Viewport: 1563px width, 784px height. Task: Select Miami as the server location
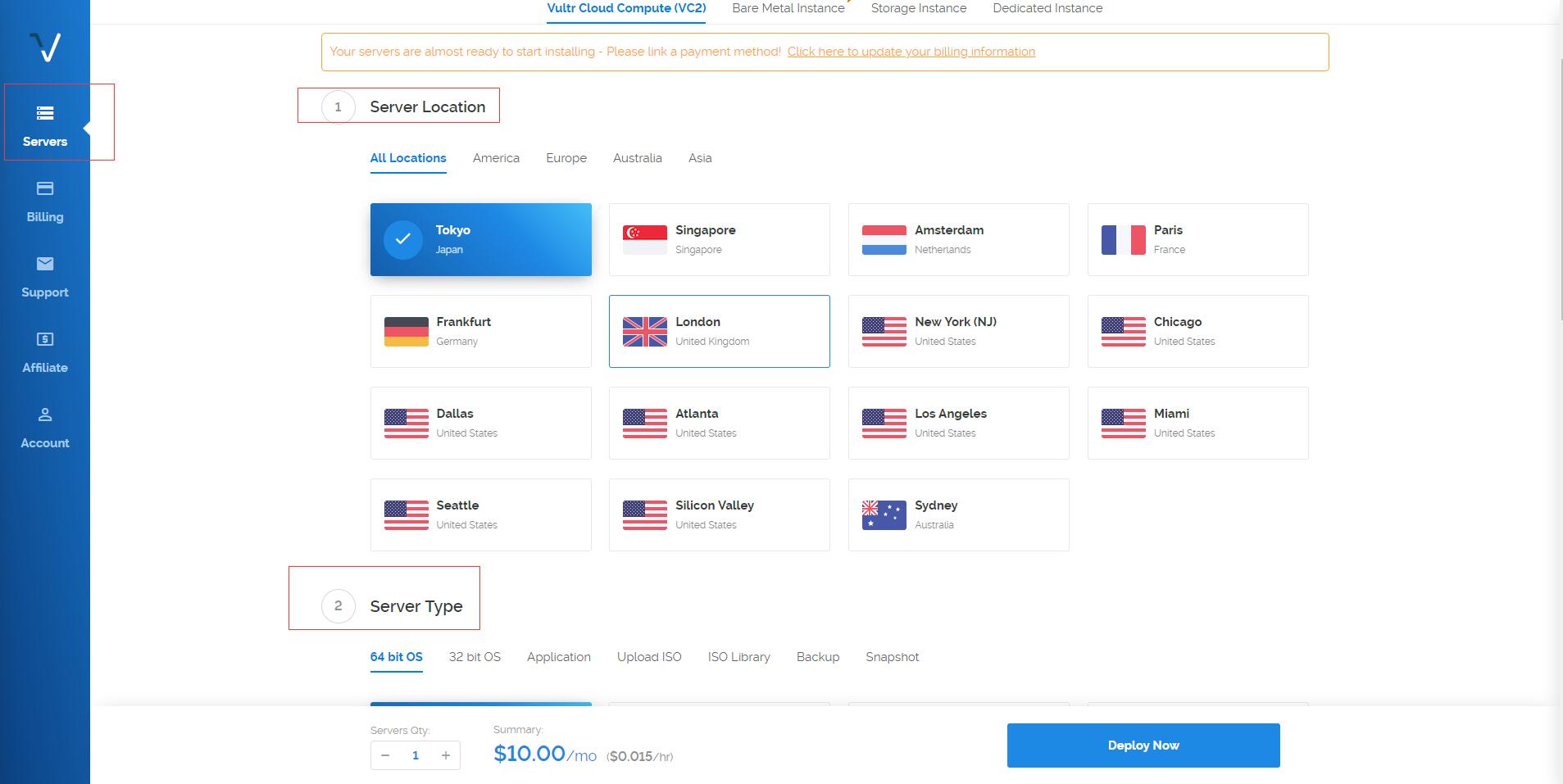click(1197, 423)
